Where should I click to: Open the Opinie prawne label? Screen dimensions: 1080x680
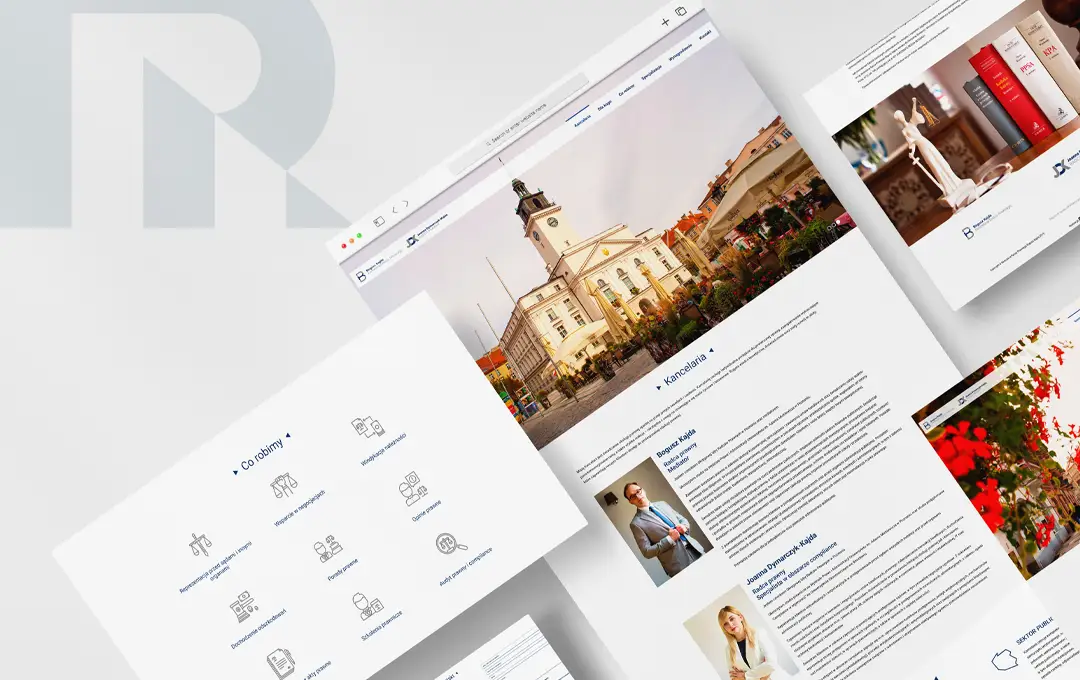[426, 511]
